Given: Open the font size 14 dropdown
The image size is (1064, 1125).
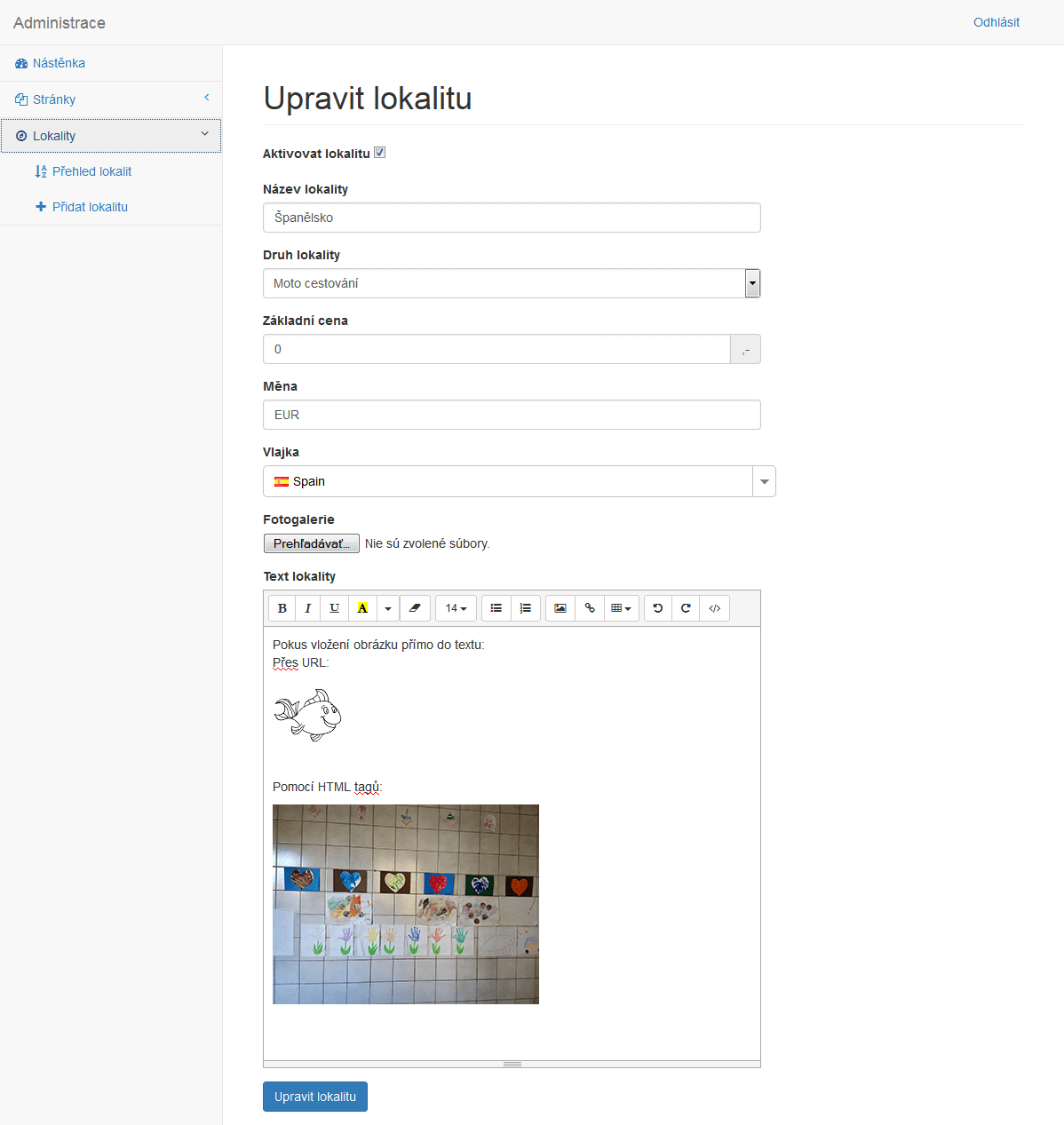Looking at the screenshot, I should (457, 608).
